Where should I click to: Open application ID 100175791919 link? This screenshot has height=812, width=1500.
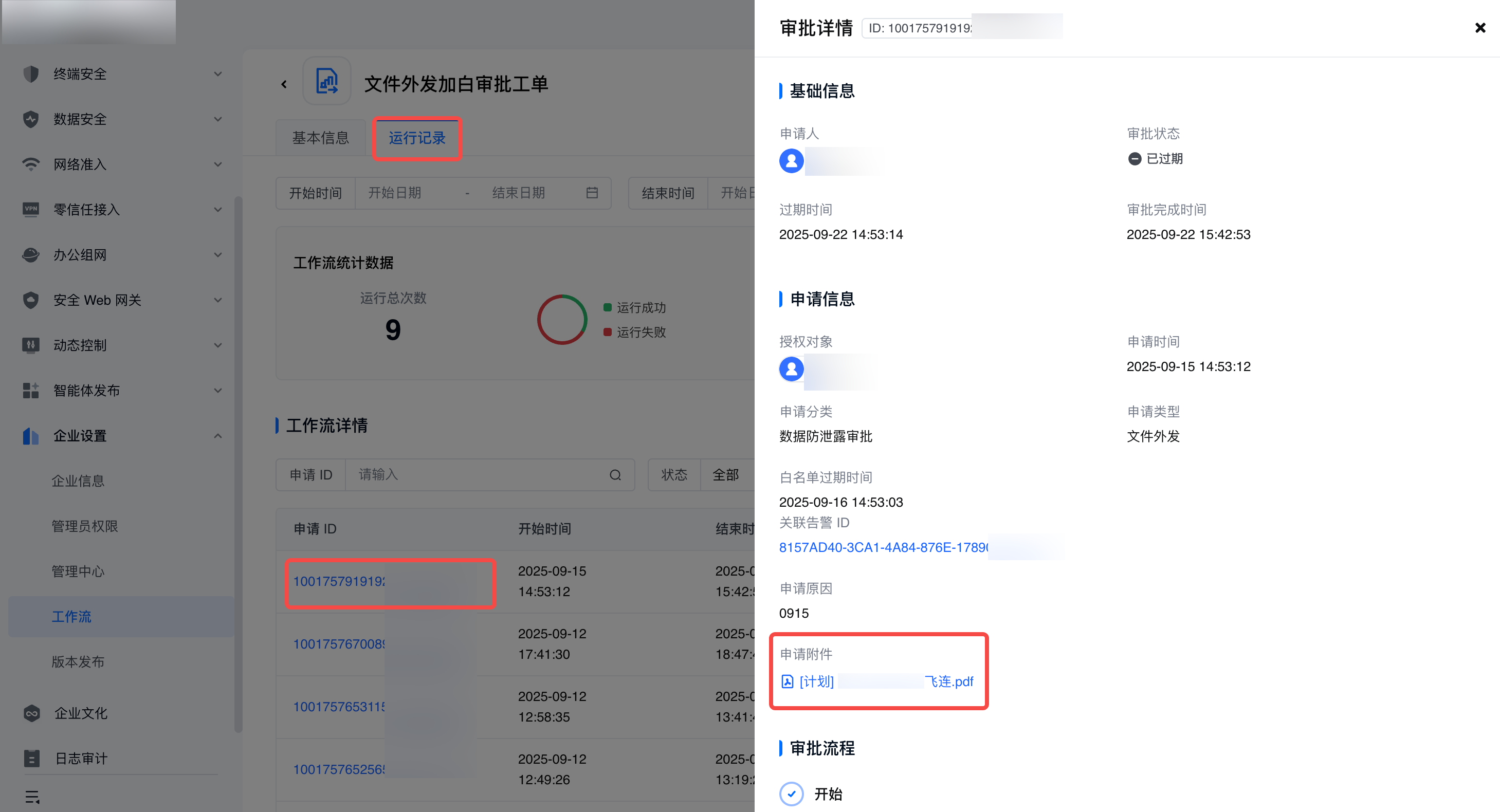click(x=339, y=581)
